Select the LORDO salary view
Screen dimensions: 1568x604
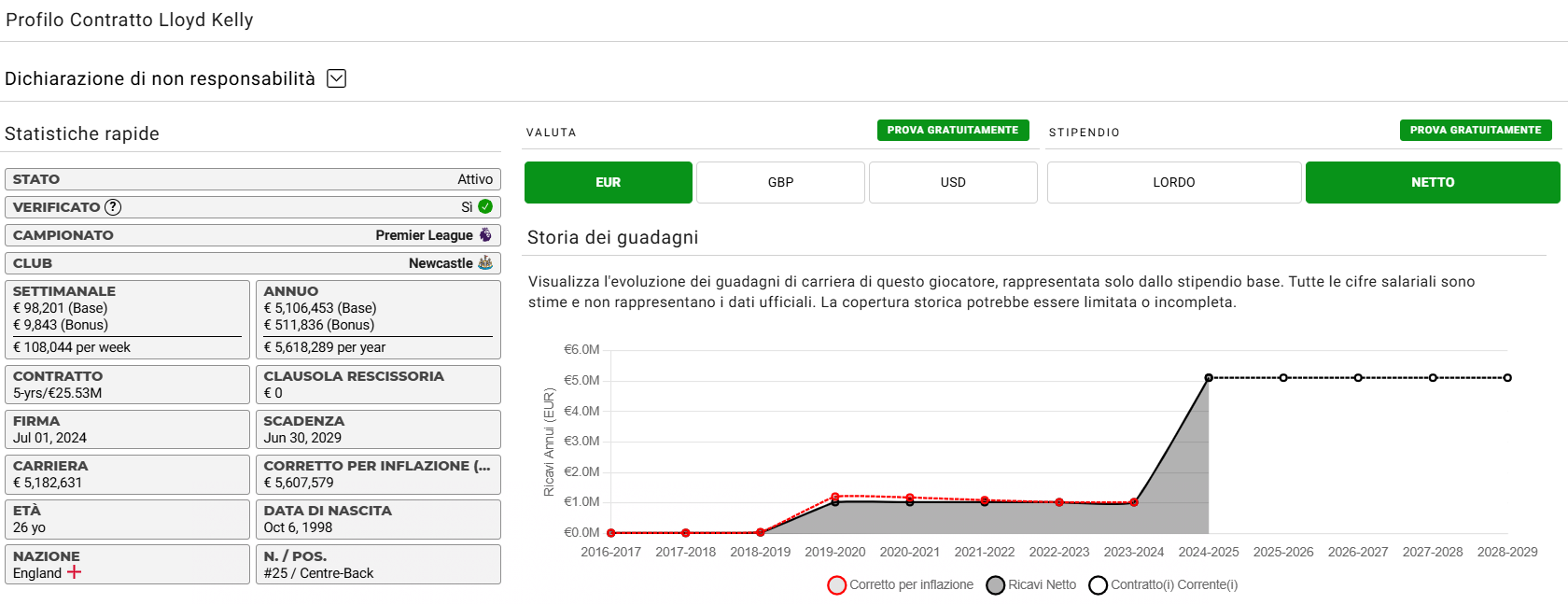point(1174,182)
